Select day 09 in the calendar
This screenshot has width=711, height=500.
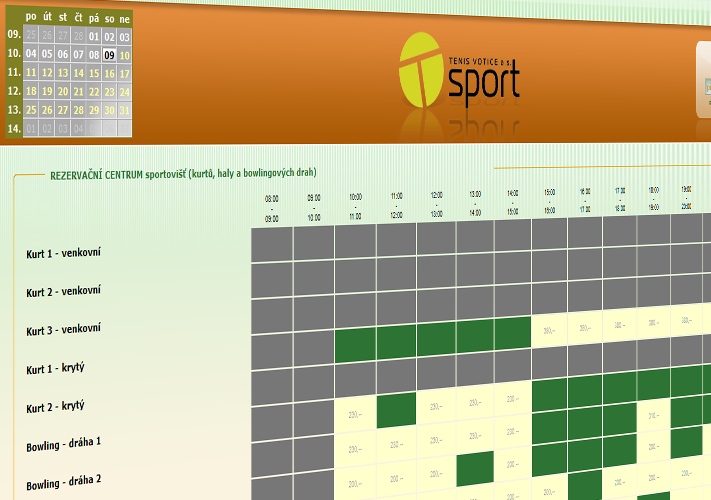tap(109, 54)
